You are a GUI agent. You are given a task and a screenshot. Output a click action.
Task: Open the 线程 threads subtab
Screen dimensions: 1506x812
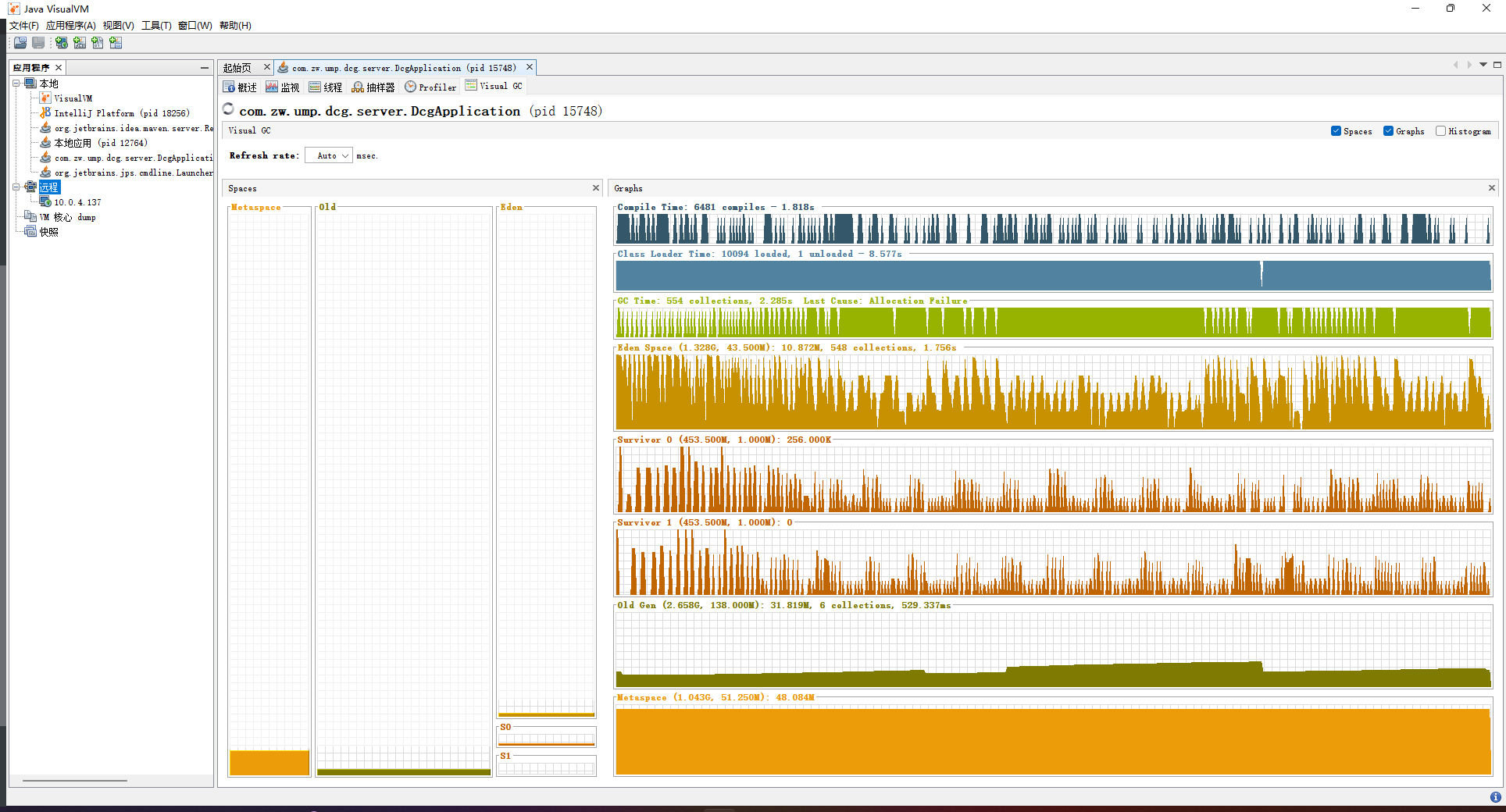coord(326,87)
